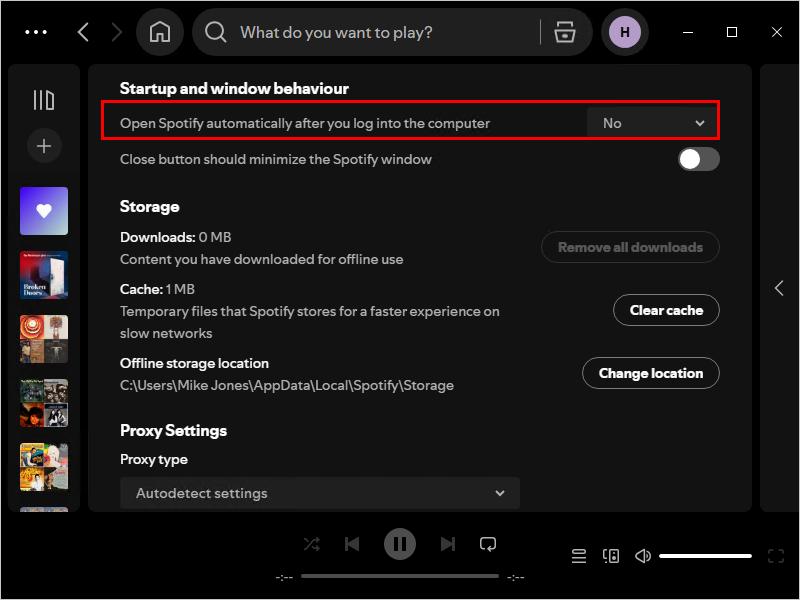
Task: Open Liked Songs heart playlist
Action: tap(44, 211)
